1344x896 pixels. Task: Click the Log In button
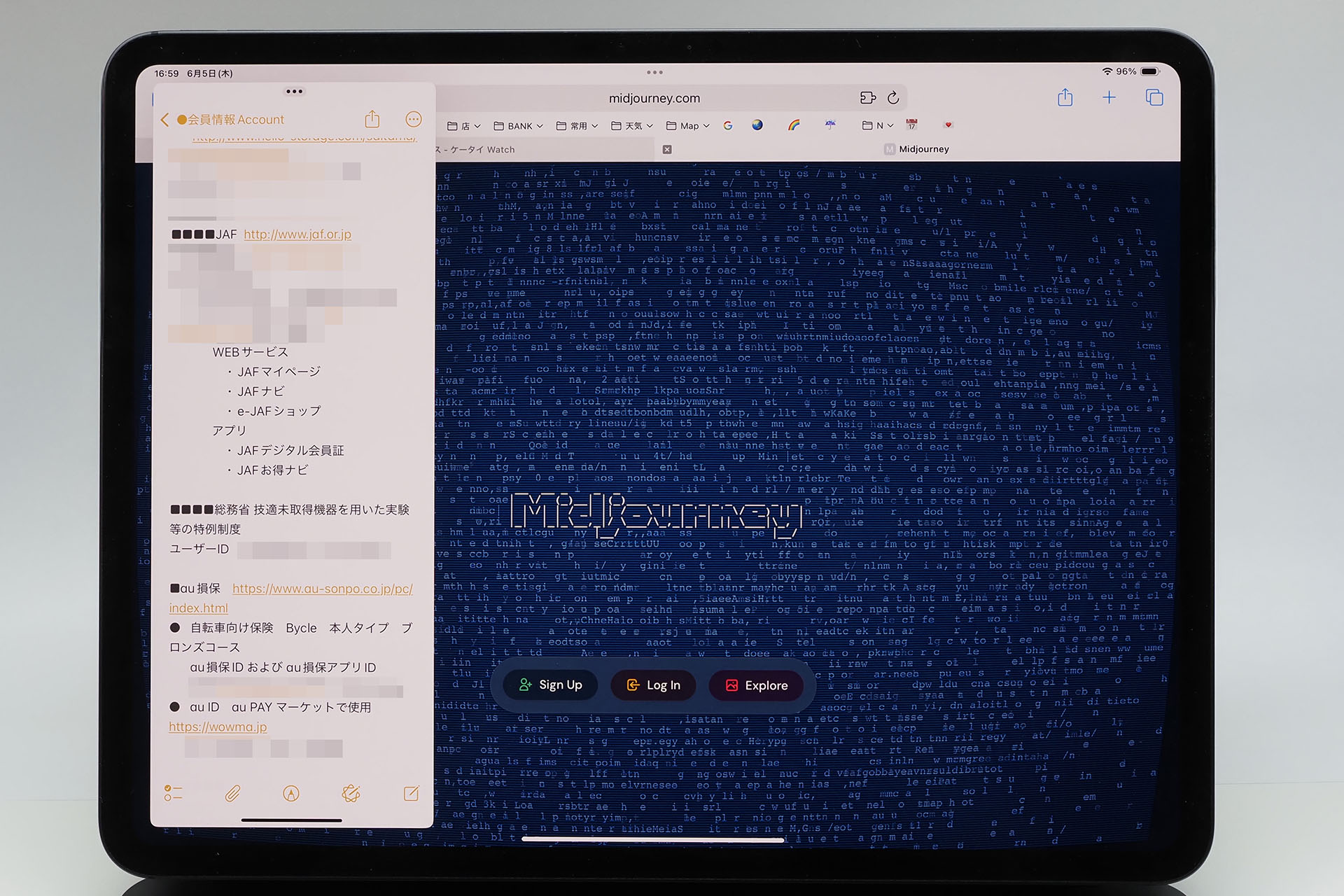click(x=654, y=685)
